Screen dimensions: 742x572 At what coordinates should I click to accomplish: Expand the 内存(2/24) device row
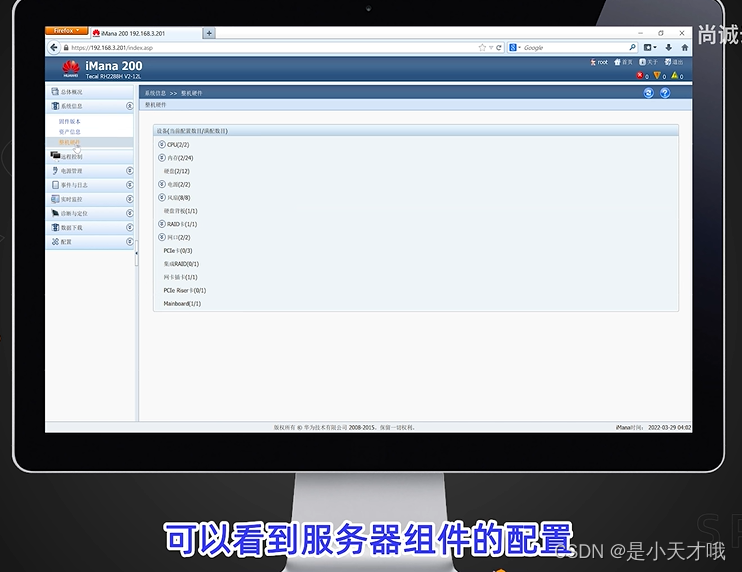[x=162, y=158]
